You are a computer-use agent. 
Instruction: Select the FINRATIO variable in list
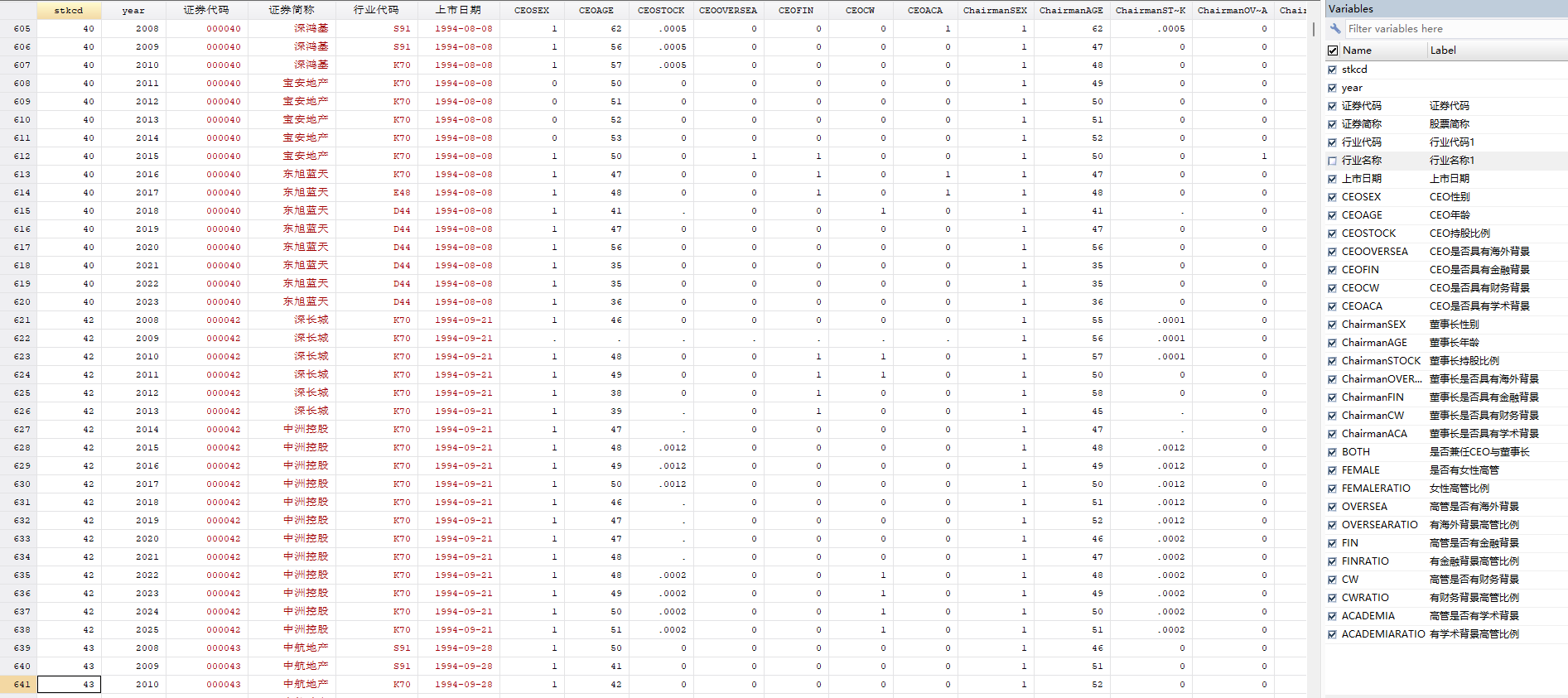tap(1365, 561)
